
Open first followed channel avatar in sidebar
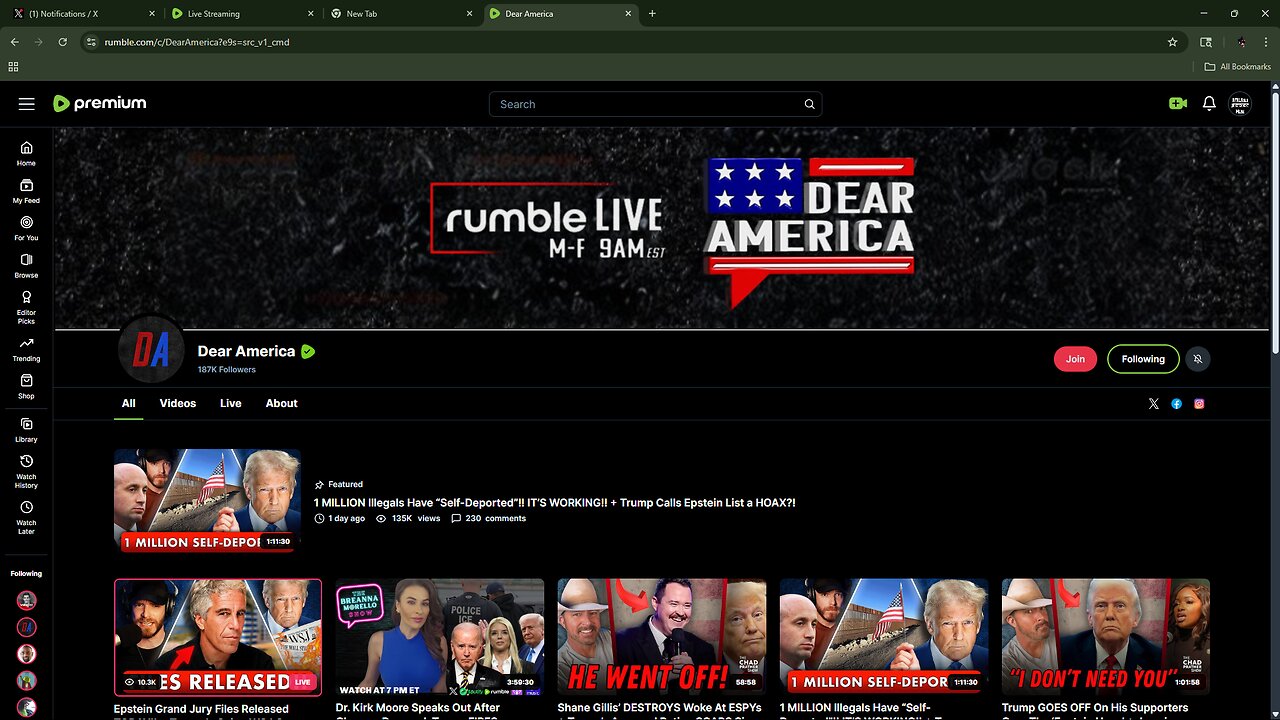27,600
